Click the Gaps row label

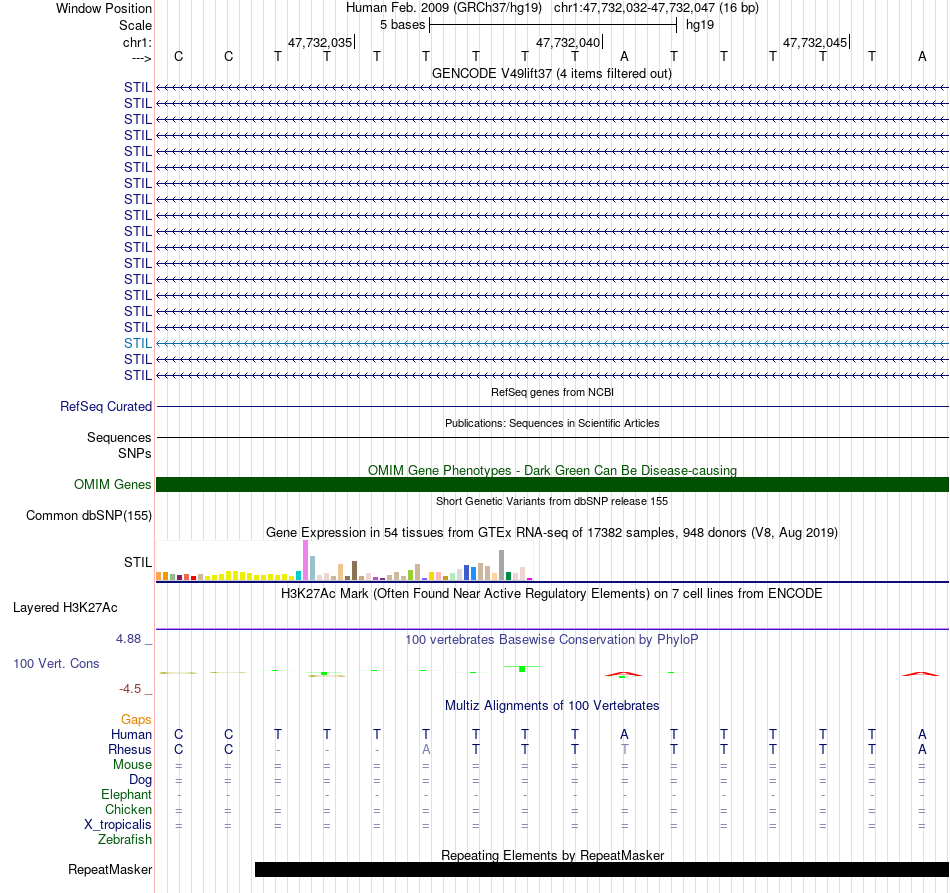(136, 719)
